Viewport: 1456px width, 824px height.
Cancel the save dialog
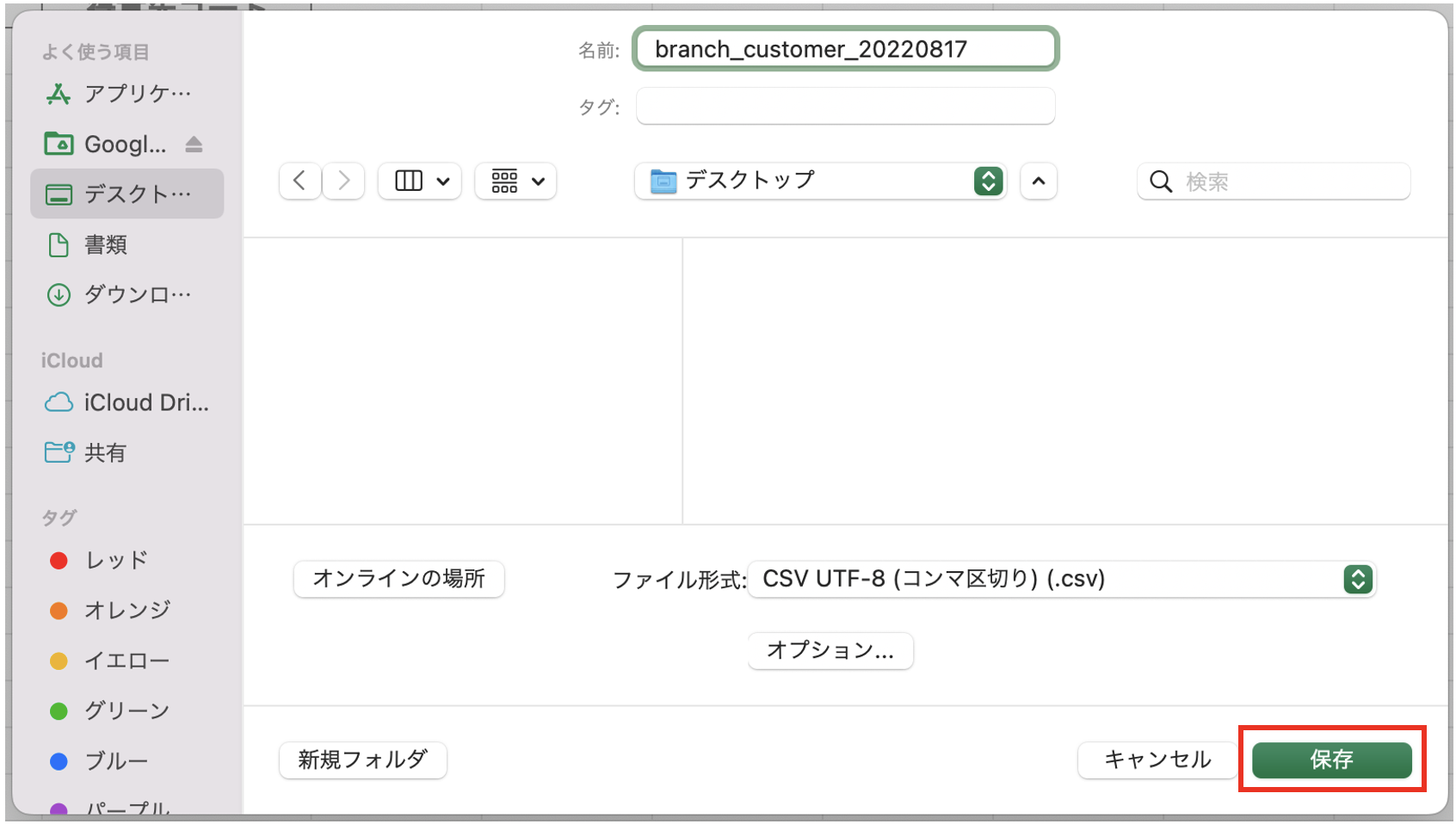click(1157, 759)
